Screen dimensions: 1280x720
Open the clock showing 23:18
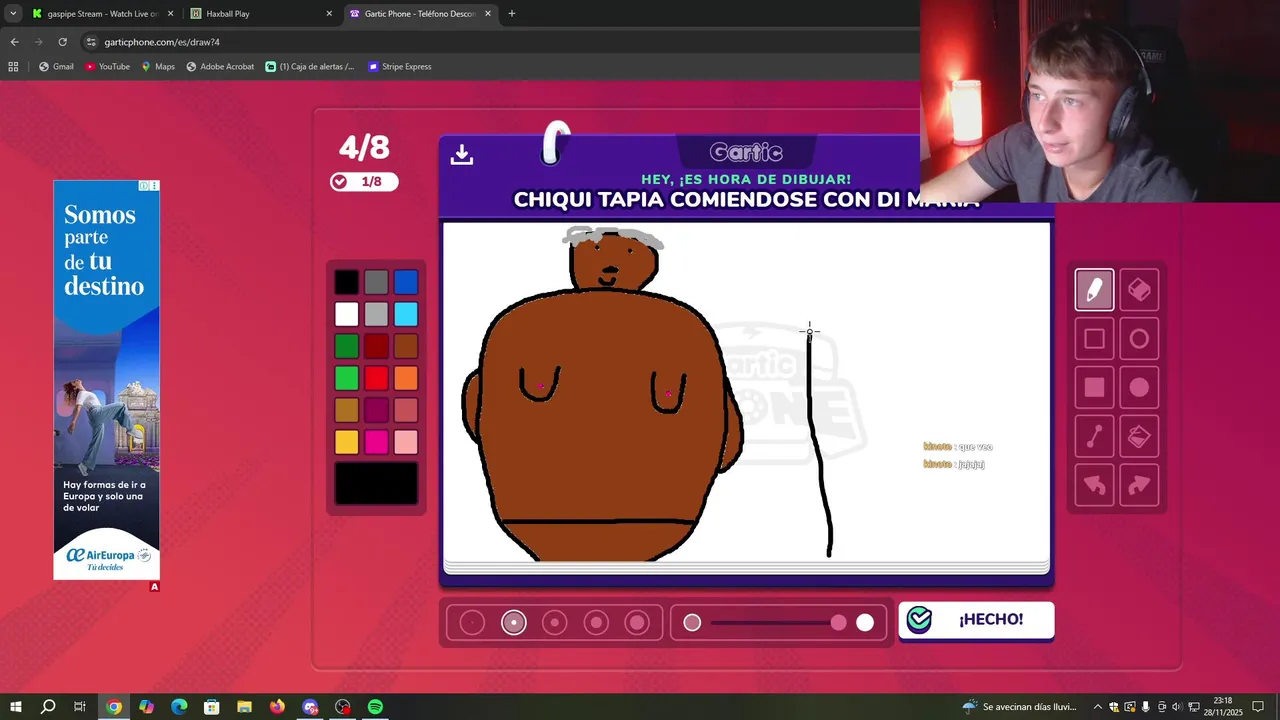point(1224,707)
